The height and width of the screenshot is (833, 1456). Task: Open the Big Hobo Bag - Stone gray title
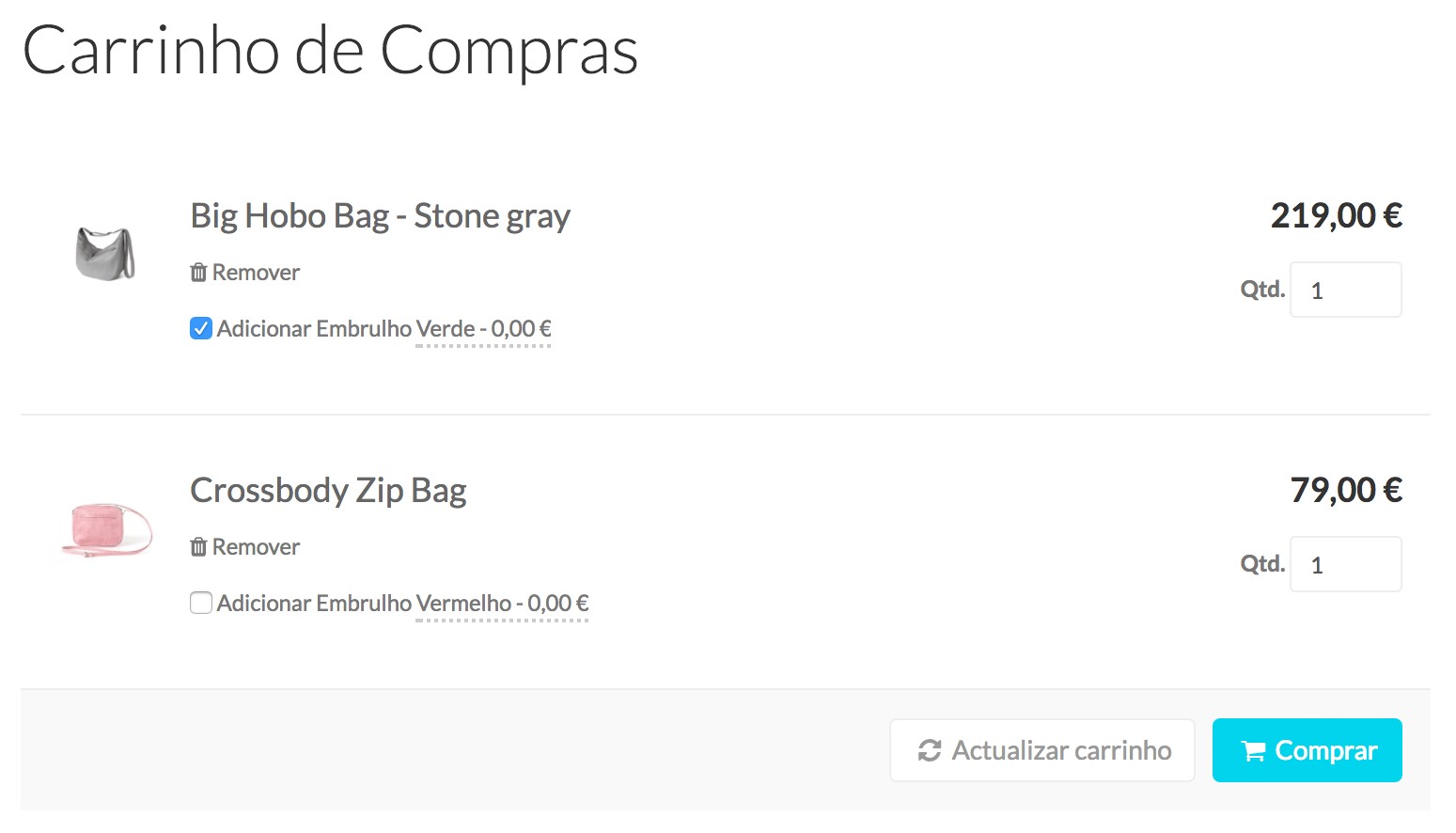[380, 216]
